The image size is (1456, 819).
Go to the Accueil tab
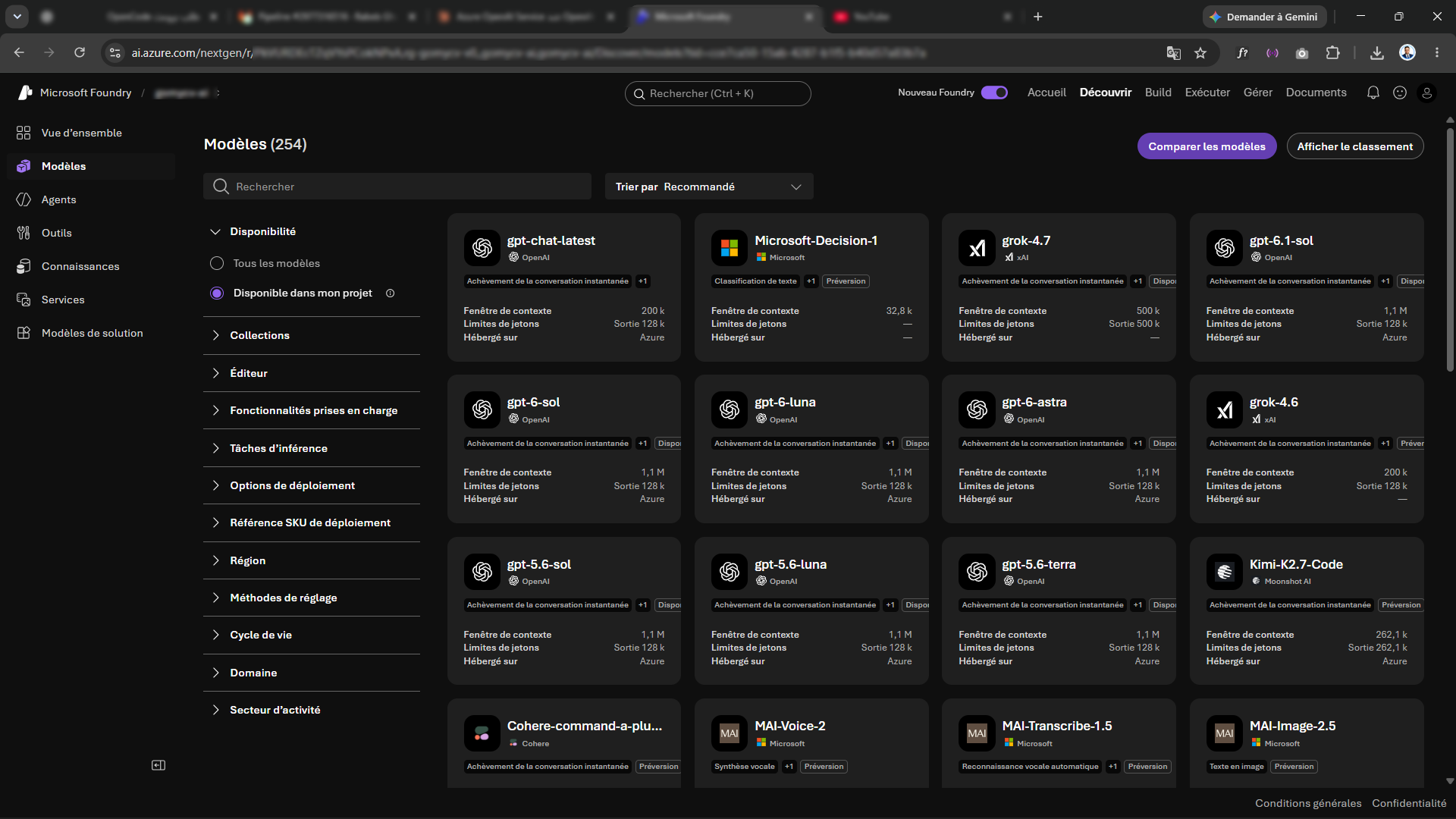point(1046,93)
